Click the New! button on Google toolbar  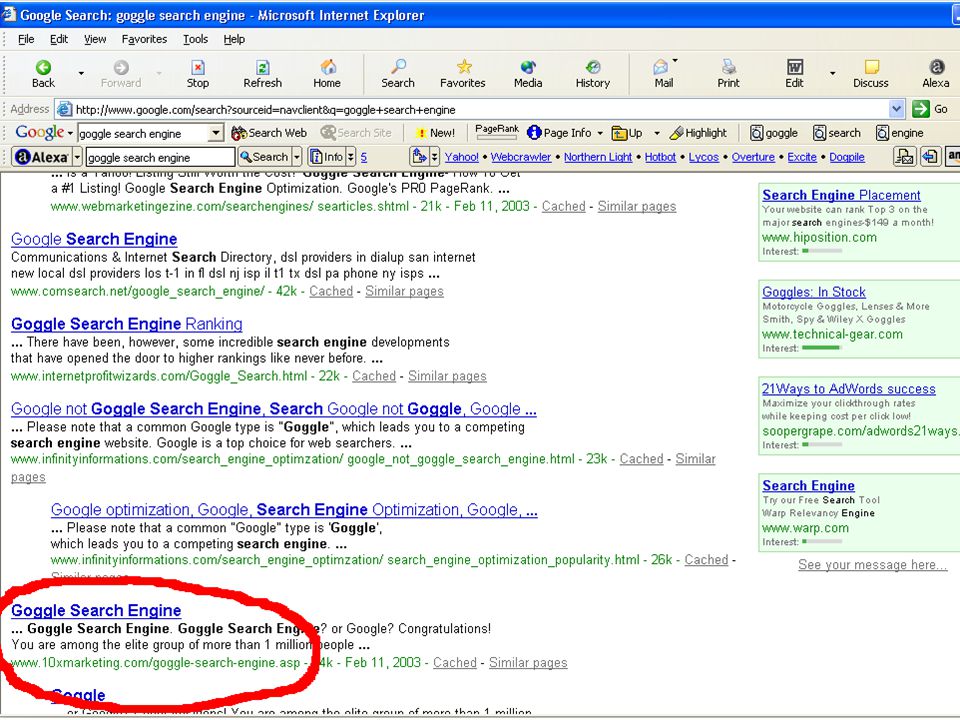point(435,133)
